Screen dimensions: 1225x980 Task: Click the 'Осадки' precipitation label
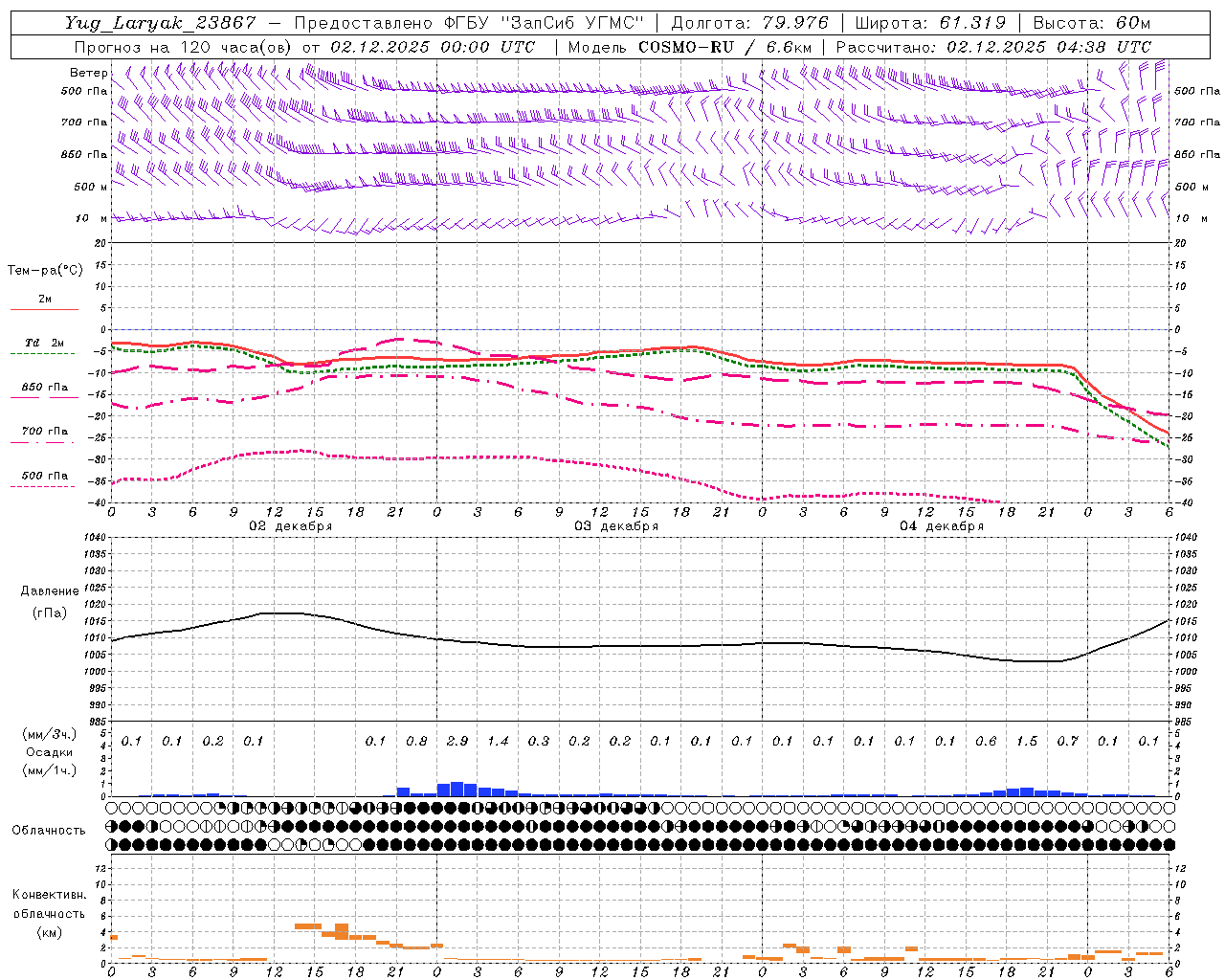click(x=50, y=752)
